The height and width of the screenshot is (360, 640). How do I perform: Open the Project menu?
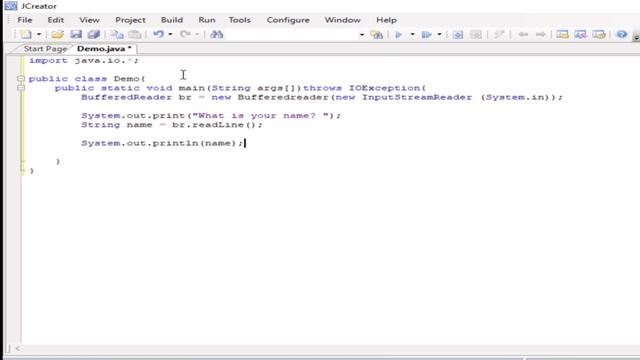(130, 20)
